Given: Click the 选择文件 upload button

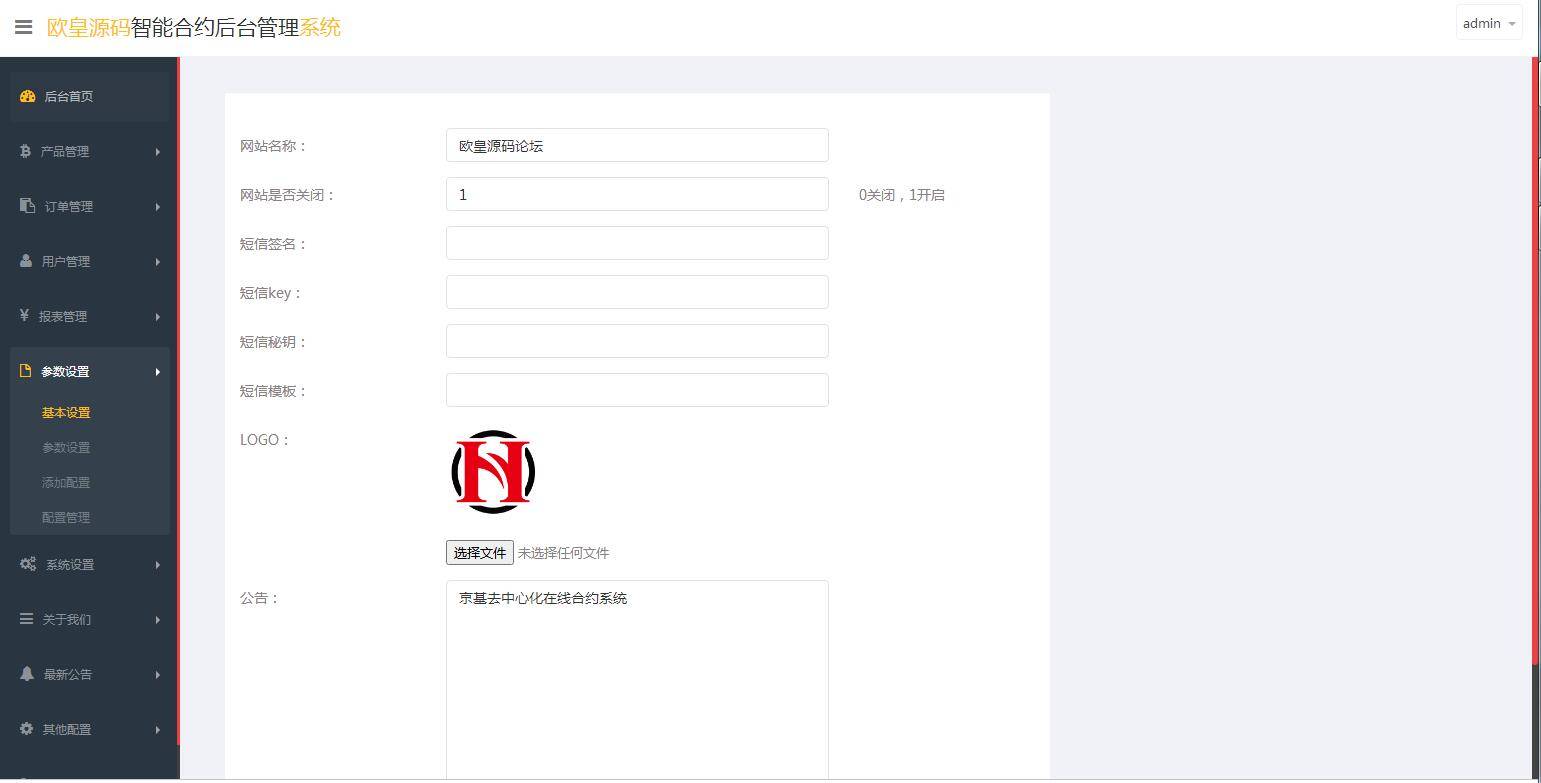Looking at the screenshot, I should [x=479, y=552].
